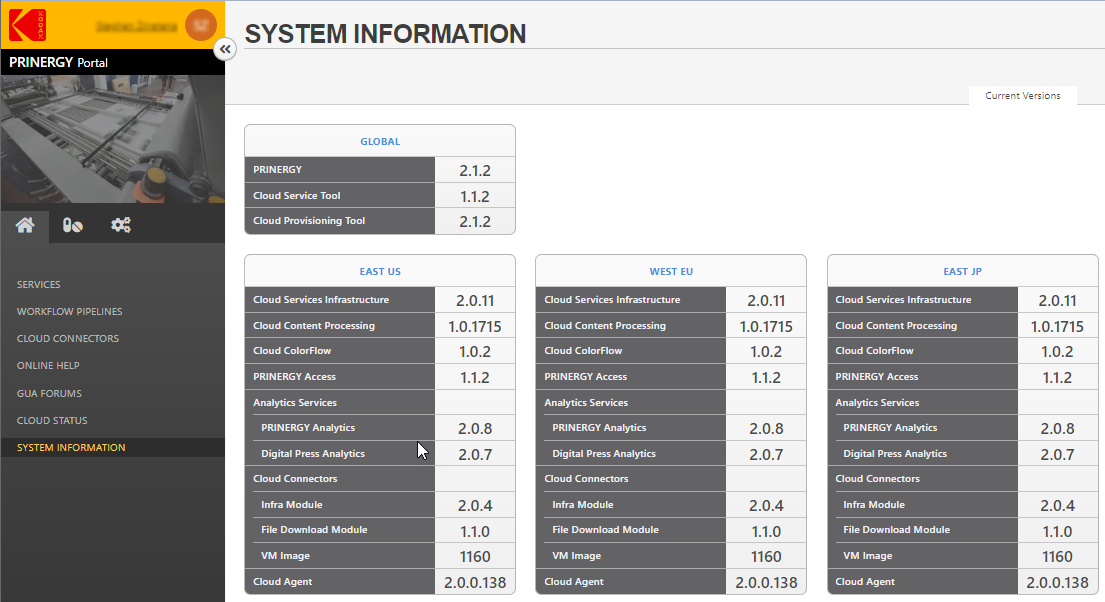1105x602 pixels.
Task: Select Digital Press Analytics label in East JP
Action: [895, 454]
